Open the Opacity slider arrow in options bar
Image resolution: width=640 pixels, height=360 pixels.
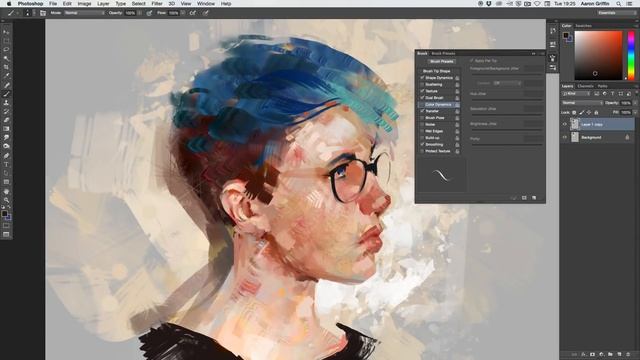point(140,13)
